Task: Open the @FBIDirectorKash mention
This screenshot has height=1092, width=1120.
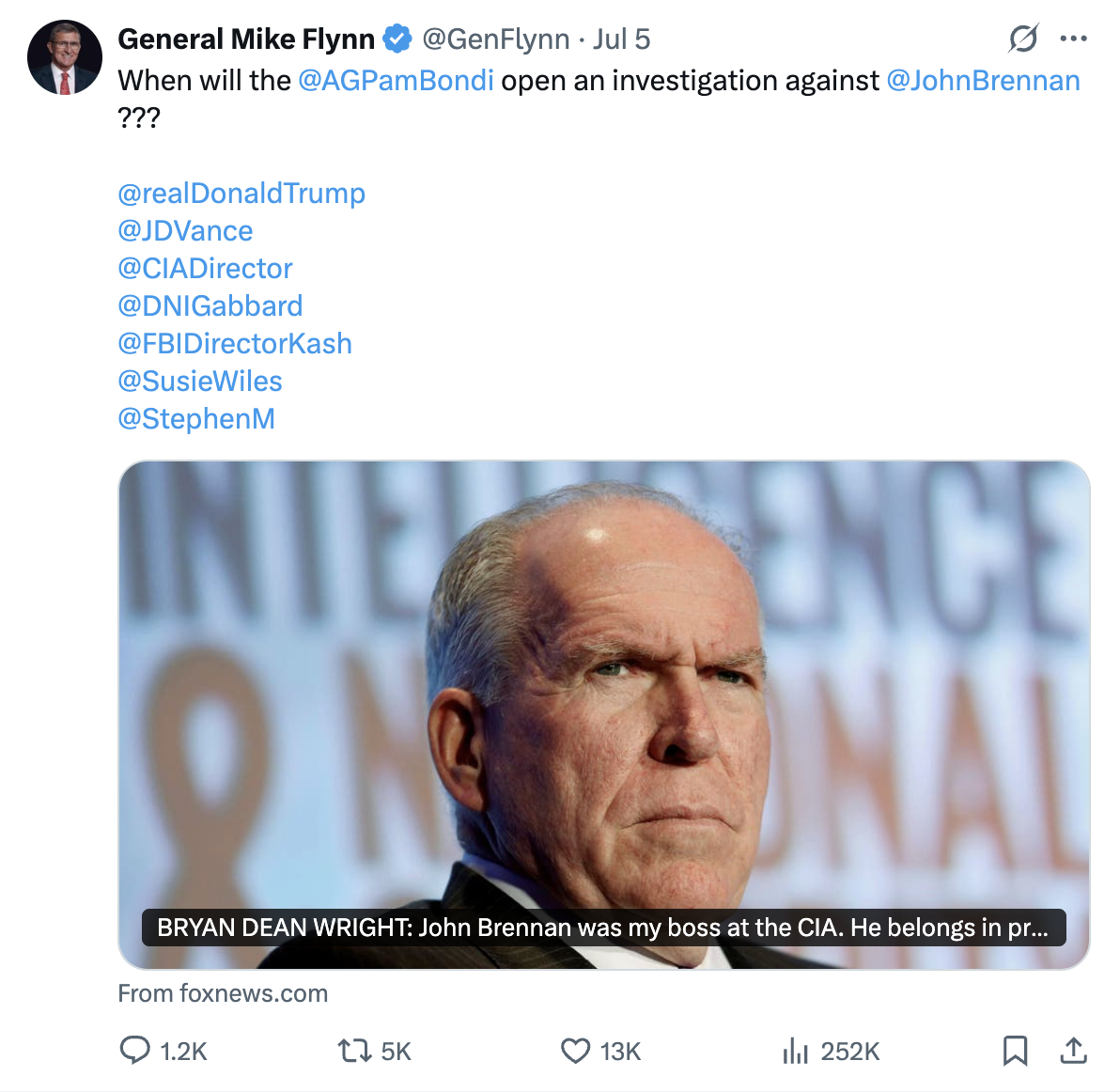Action: pos(235,344)
